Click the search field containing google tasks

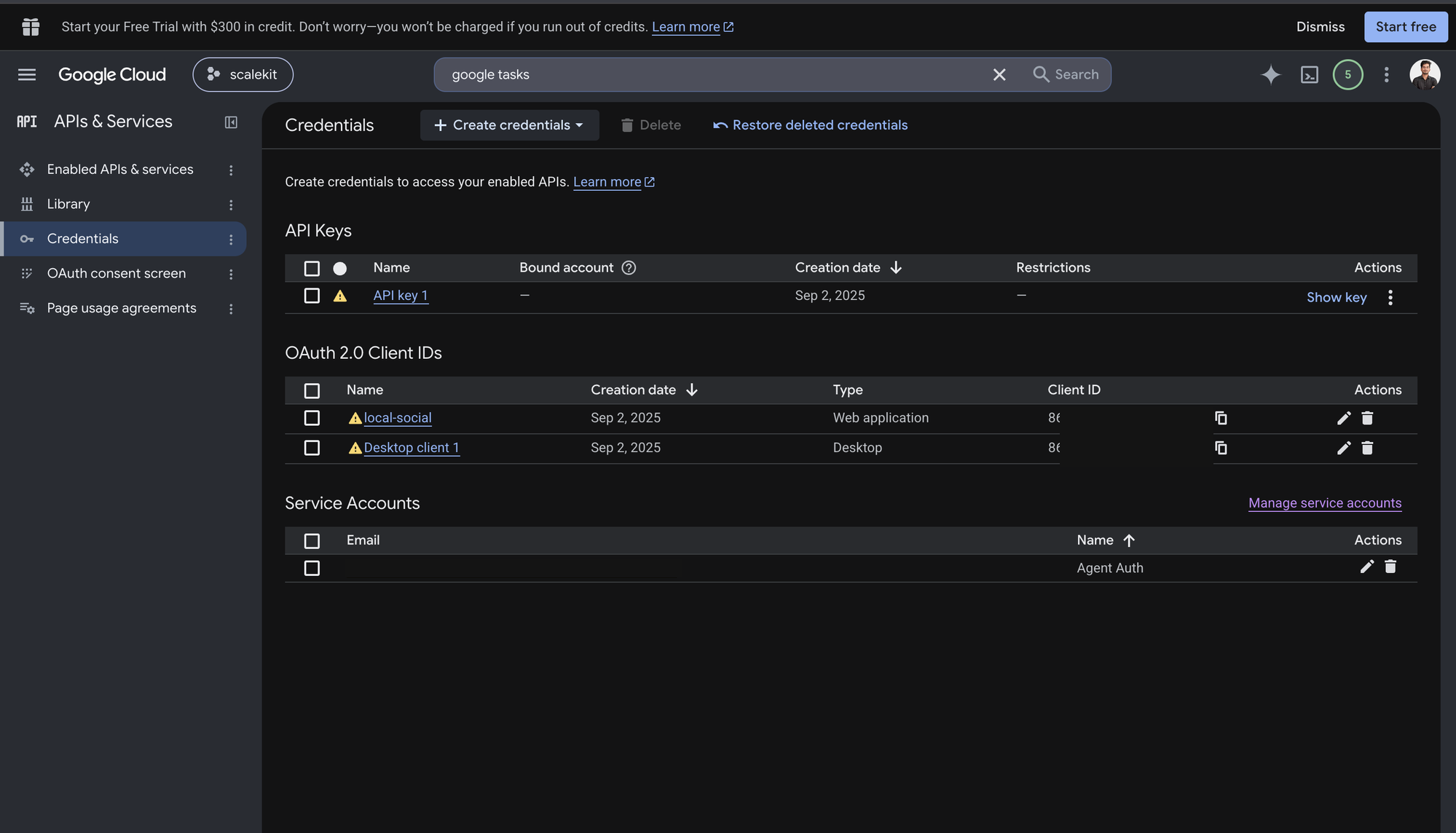pos(714,74)
